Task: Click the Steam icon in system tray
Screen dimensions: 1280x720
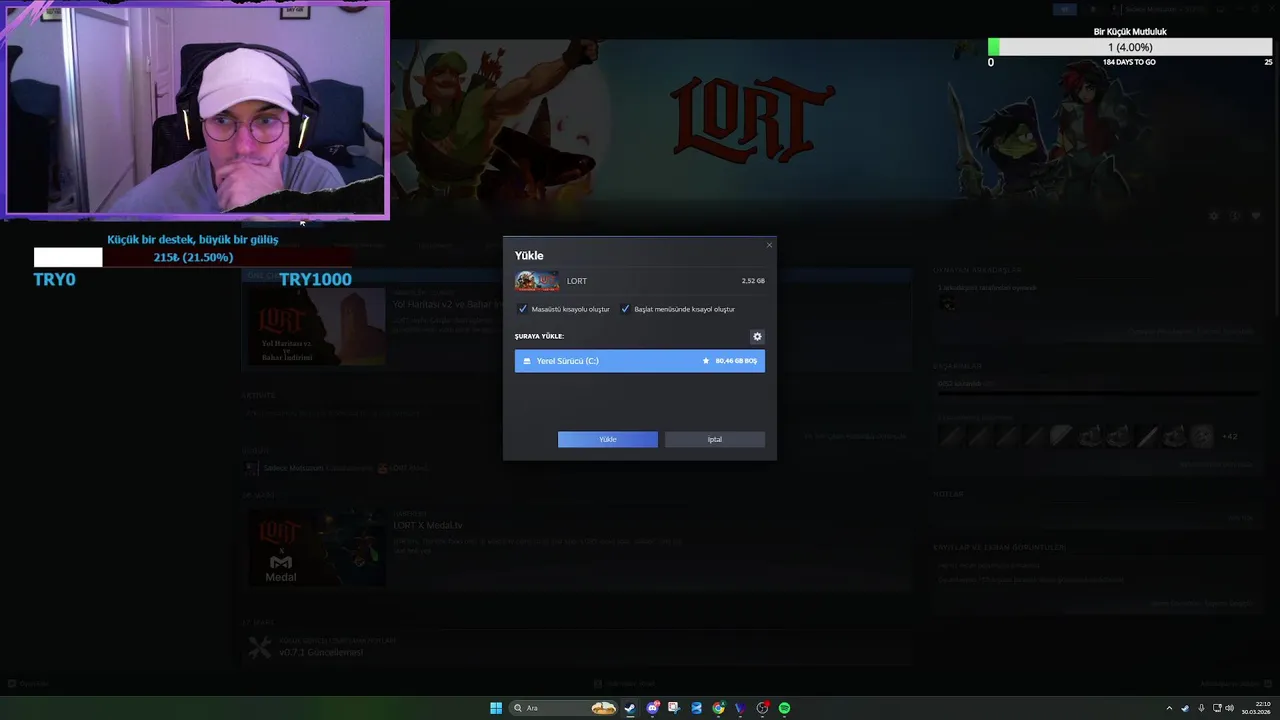Action: (x=1185, y=708)
